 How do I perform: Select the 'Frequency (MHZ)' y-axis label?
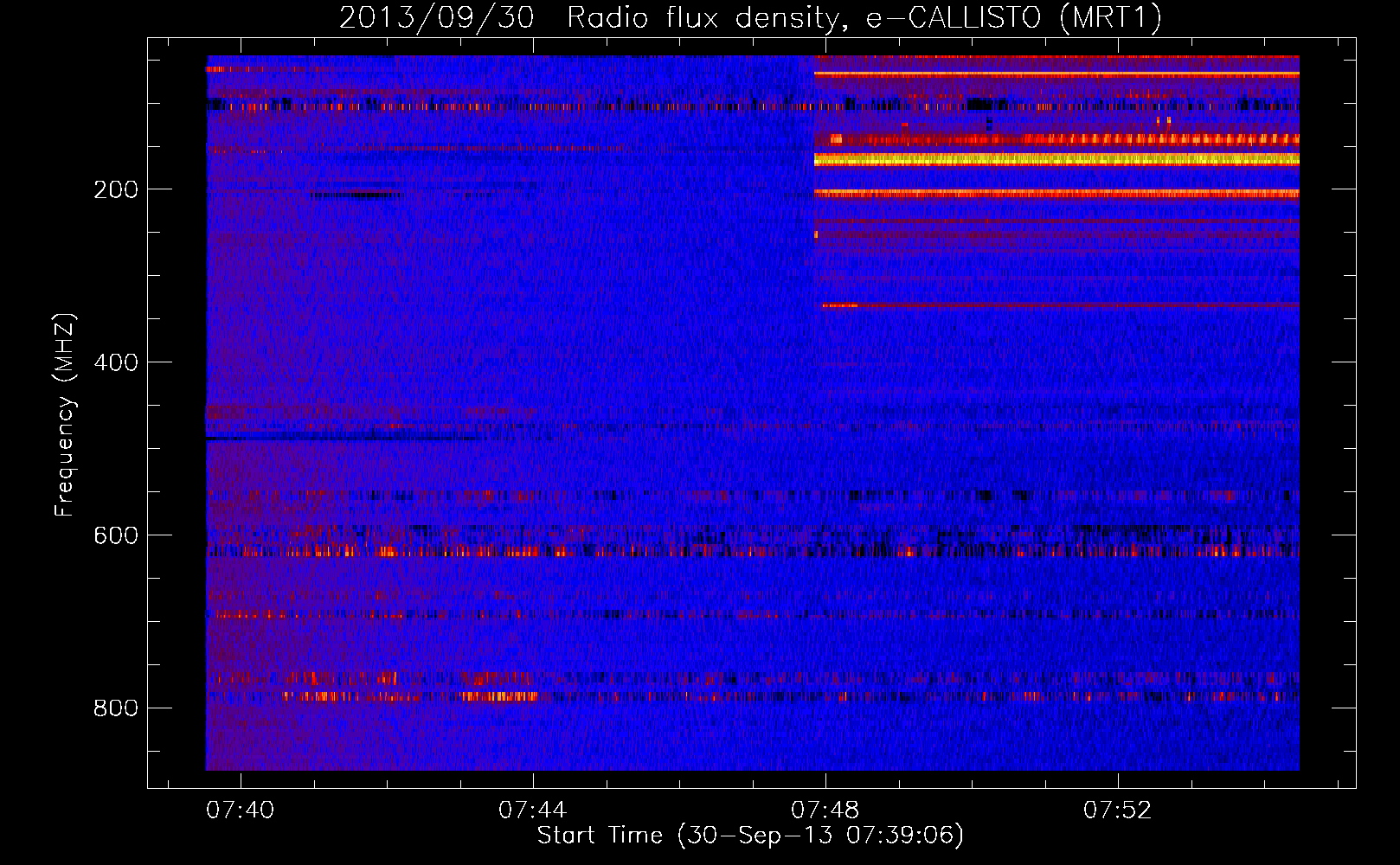64,415
